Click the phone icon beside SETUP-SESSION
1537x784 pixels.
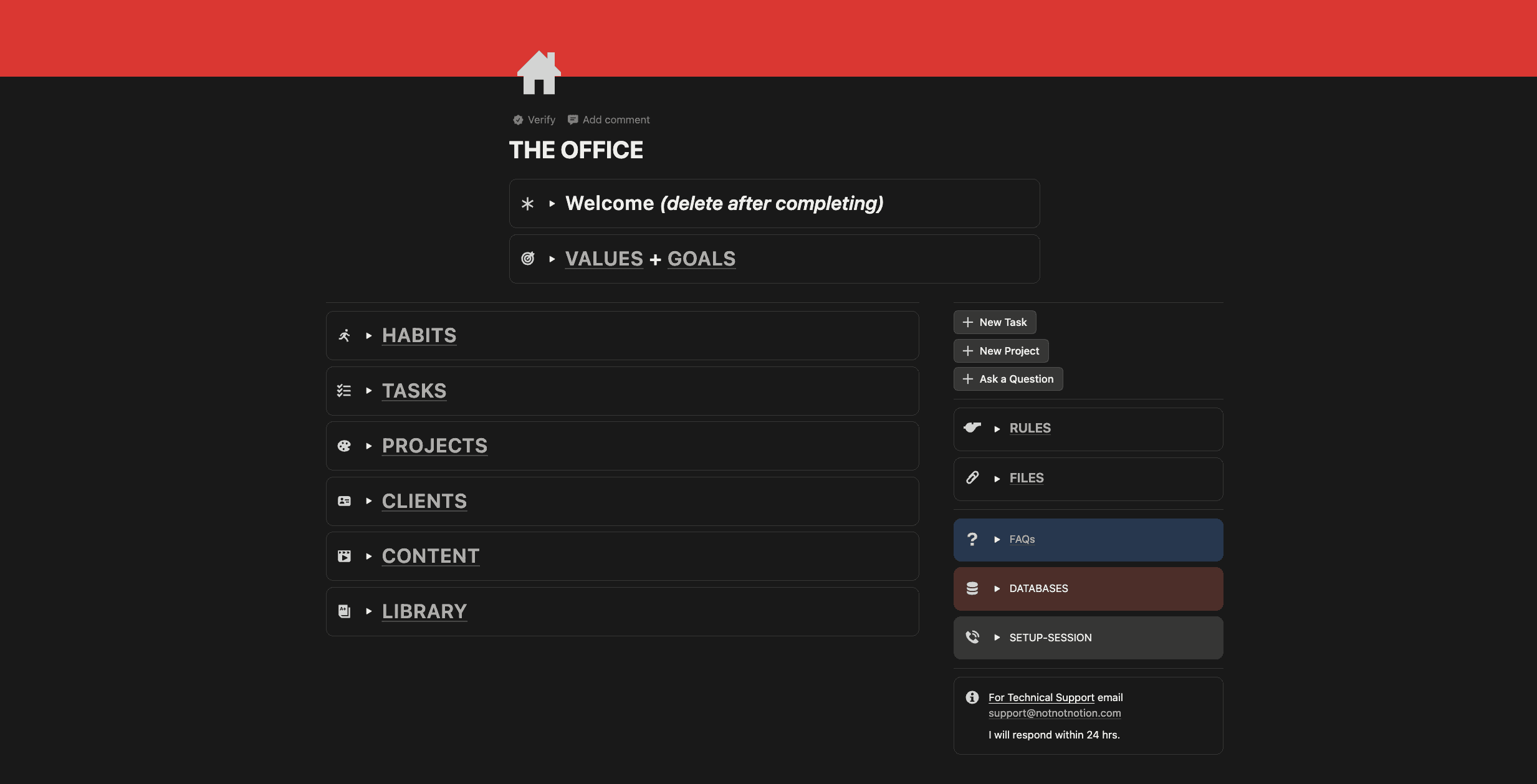972,637
